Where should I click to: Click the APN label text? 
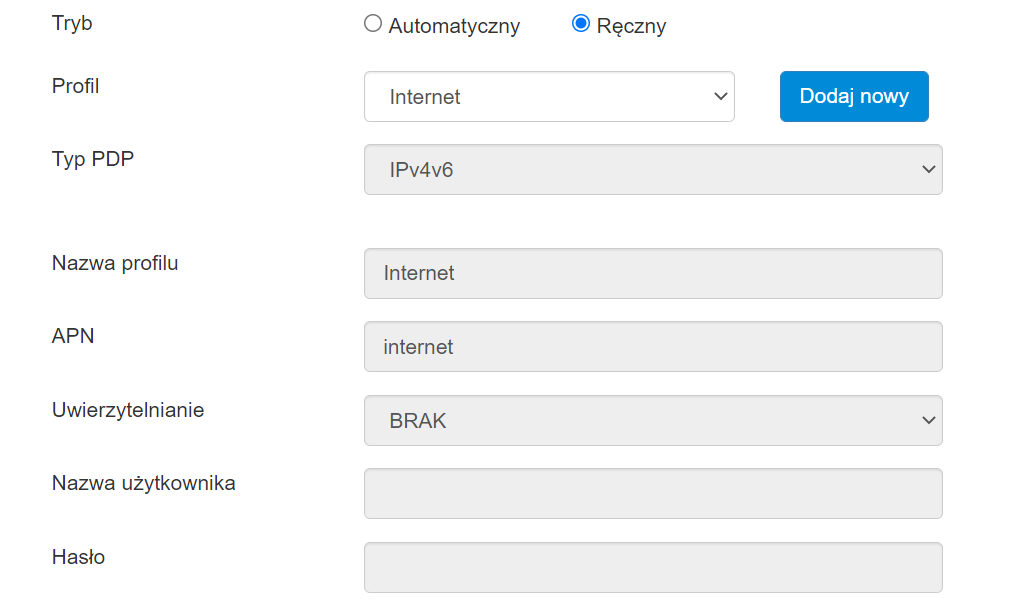(x=73, y=336)
